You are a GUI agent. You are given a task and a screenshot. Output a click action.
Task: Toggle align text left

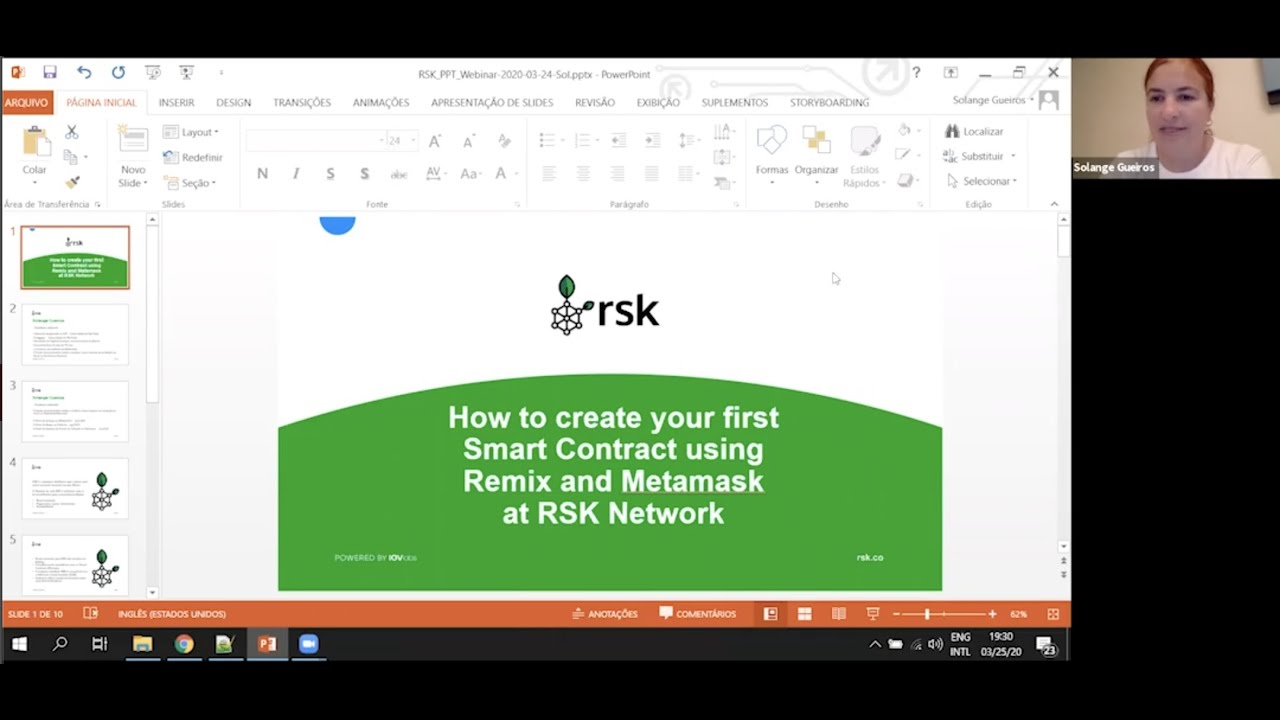(x=549, y=173)
